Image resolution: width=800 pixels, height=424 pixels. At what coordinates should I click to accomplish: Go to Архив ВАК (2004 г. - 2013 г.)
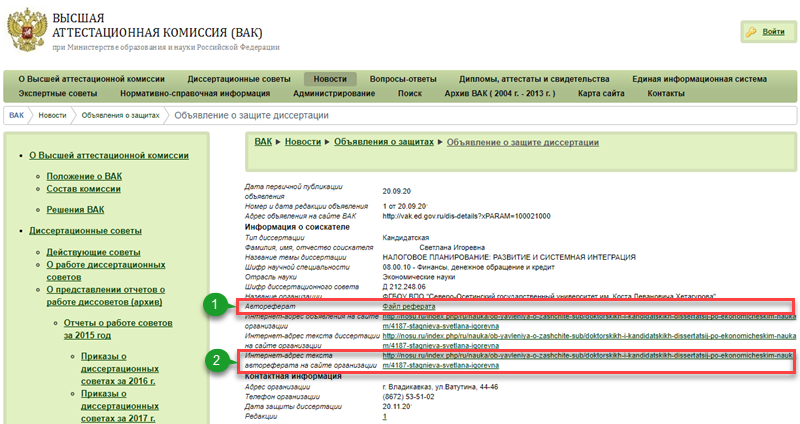[502, 93]
